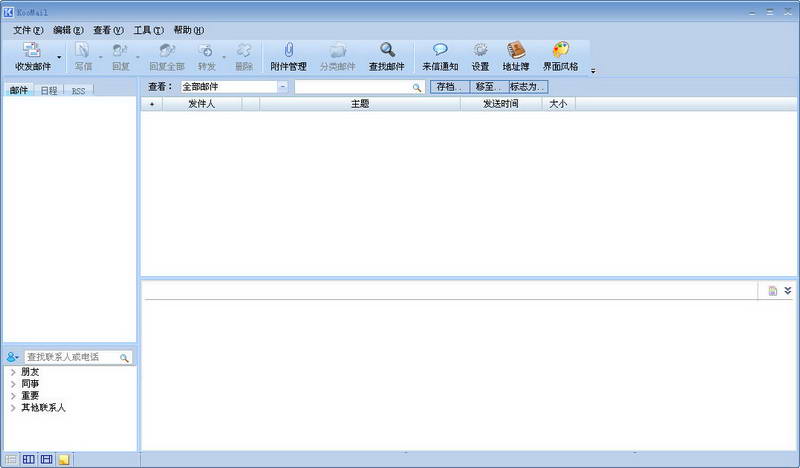The width and height of the screenshot is (800, 468).
Task: Open 设置 gear settings icon
Action: click(480, 50)
